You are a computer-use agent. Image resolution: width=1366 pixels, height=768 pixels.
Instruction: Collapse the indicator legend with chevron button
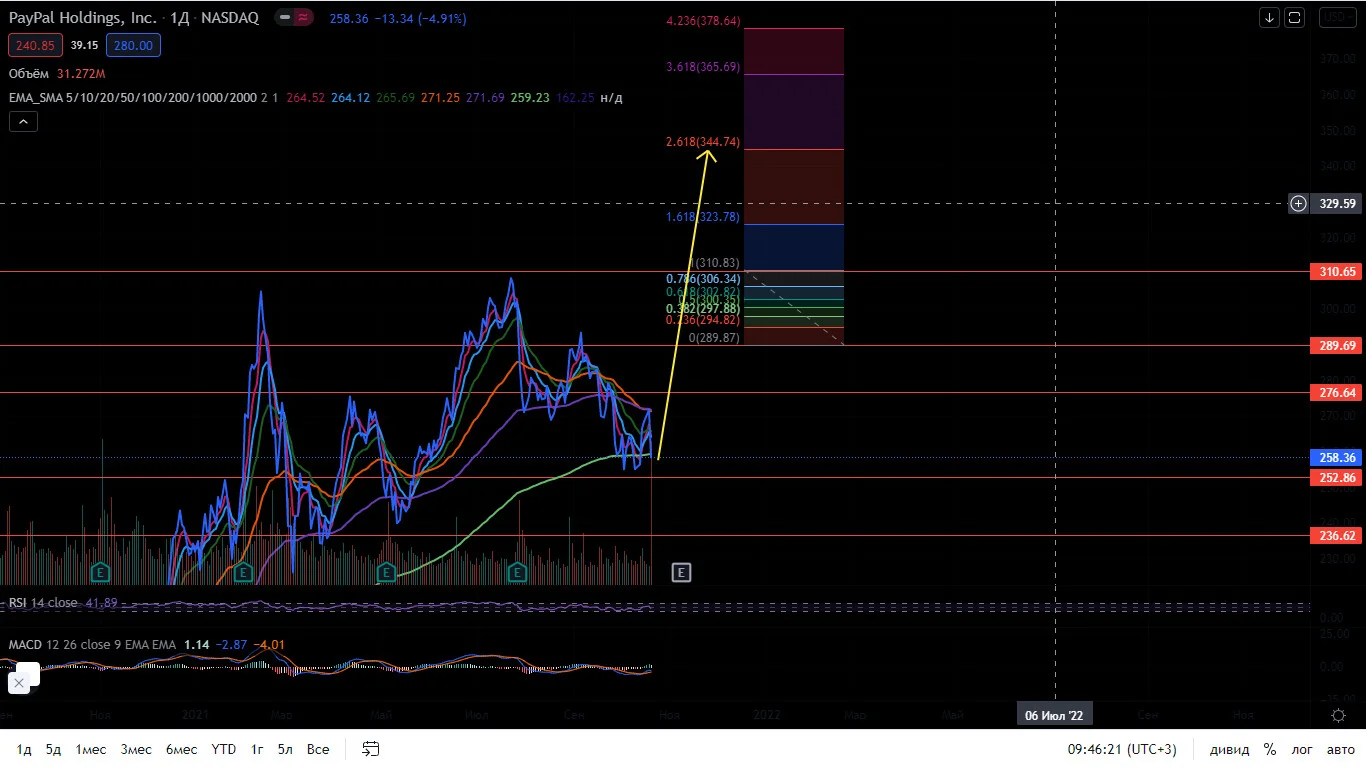click(x=23, y=122)
